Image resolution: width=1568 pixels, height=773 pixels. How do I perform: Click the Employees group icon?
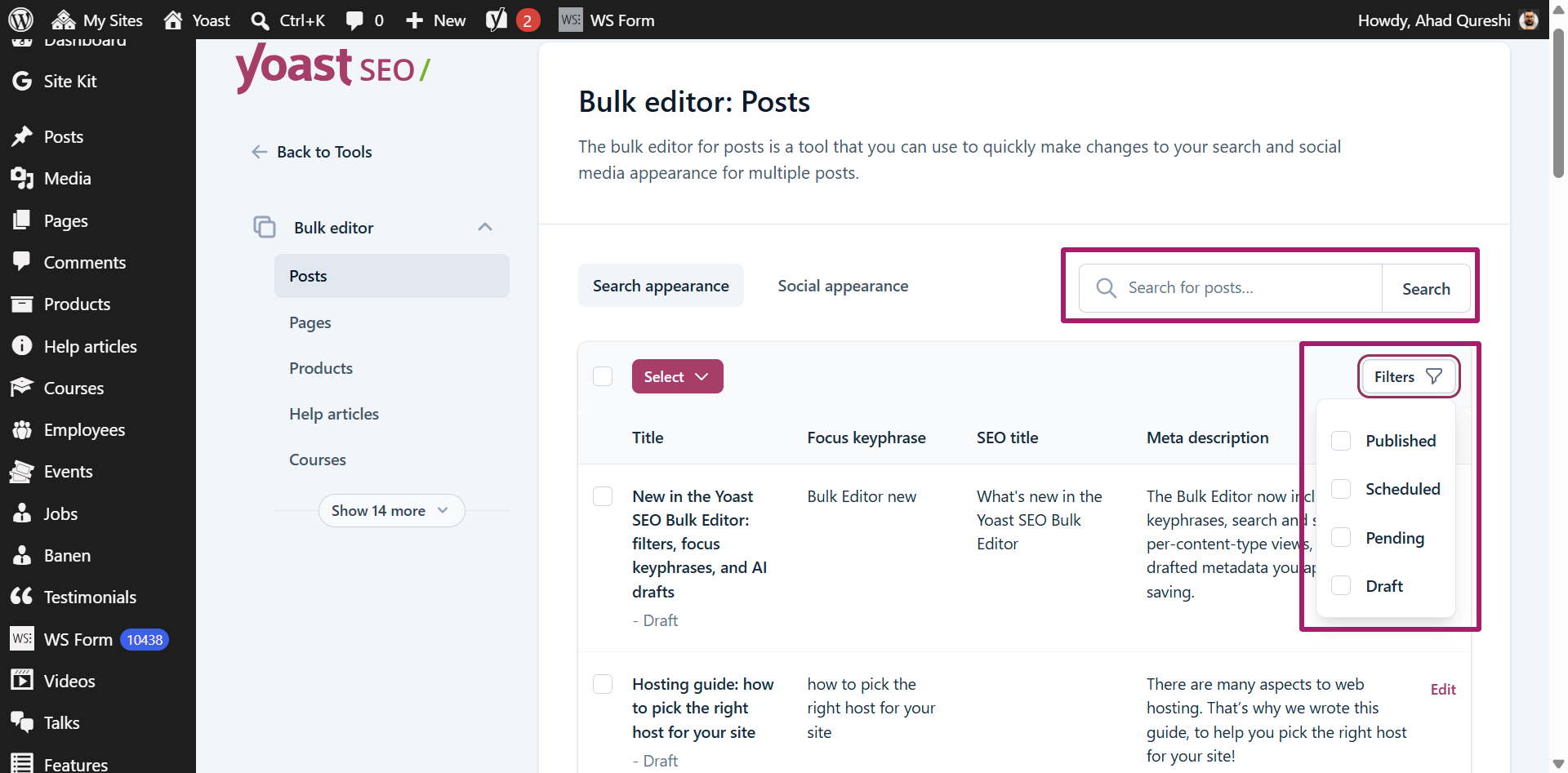[x=22, y=429]
